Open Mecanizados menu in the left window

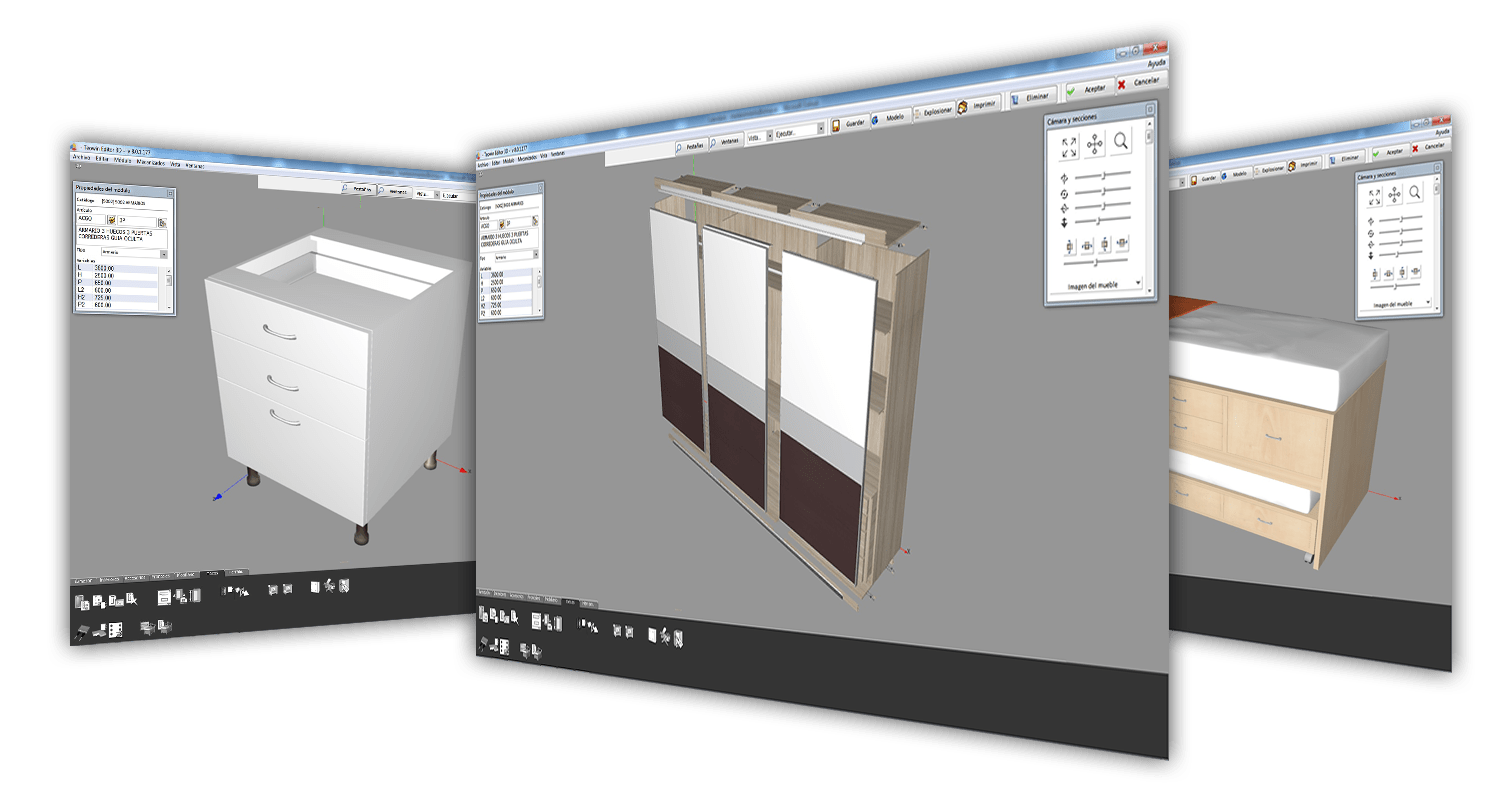coord(151,162)
